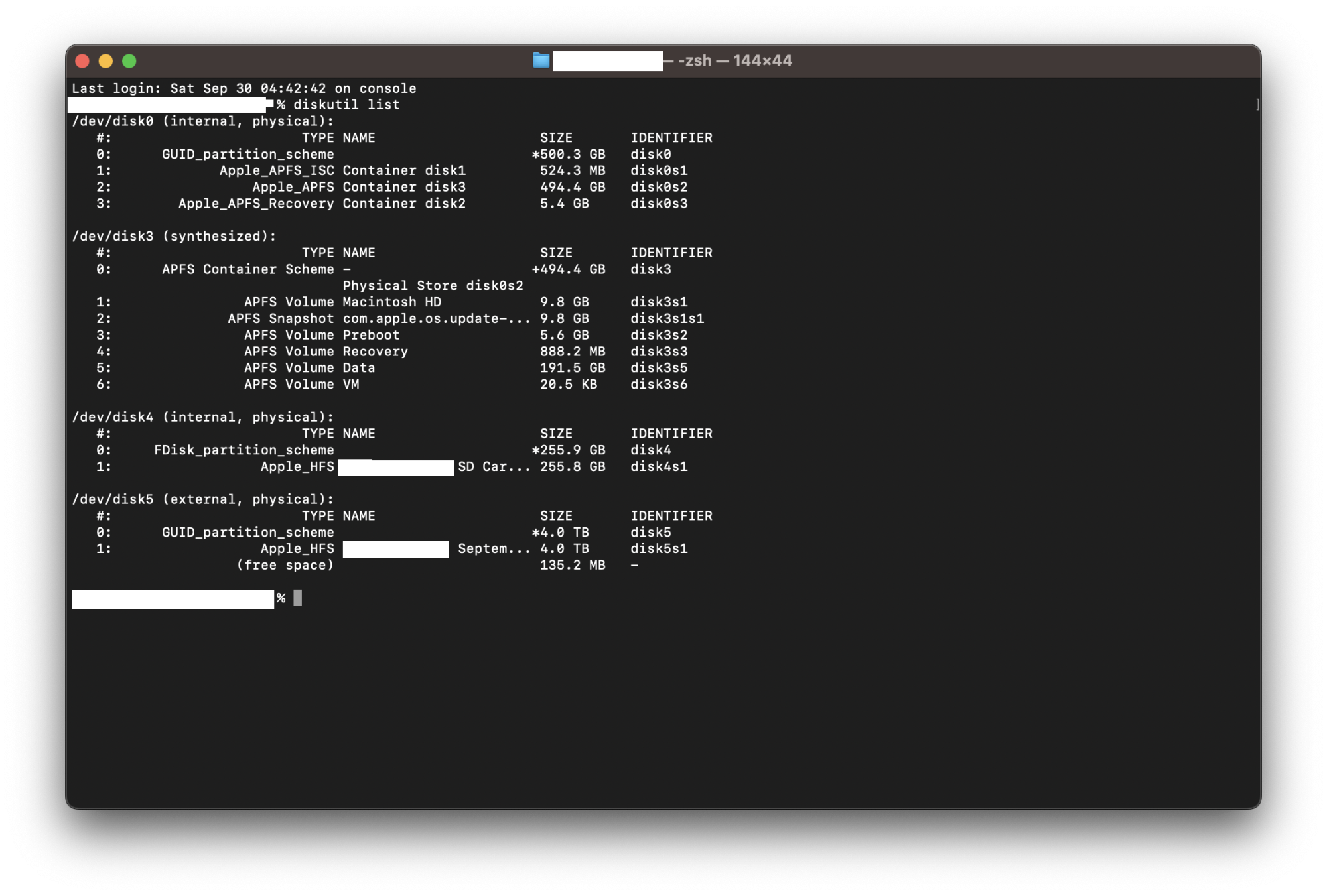Click the '/dev/disk0 (internal, physical):' header
The height and width of the screenshot is (896, 1327).
pyautogui.click(x=203, y=121)
